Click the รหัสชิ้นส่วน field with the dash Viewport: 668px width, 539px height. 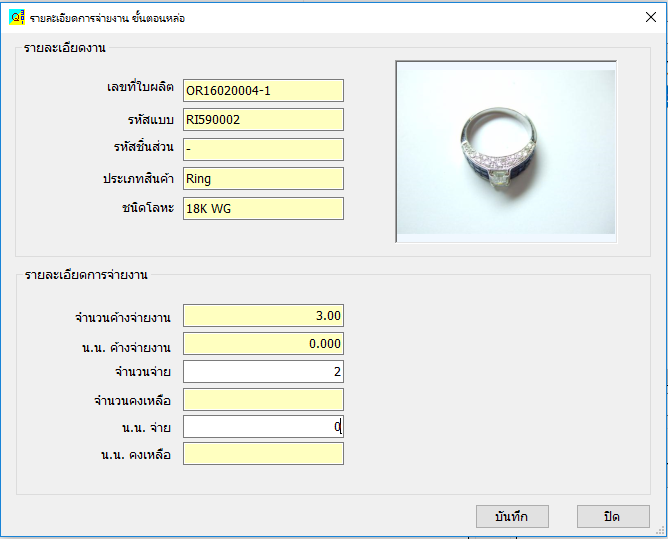click(263, 149)
